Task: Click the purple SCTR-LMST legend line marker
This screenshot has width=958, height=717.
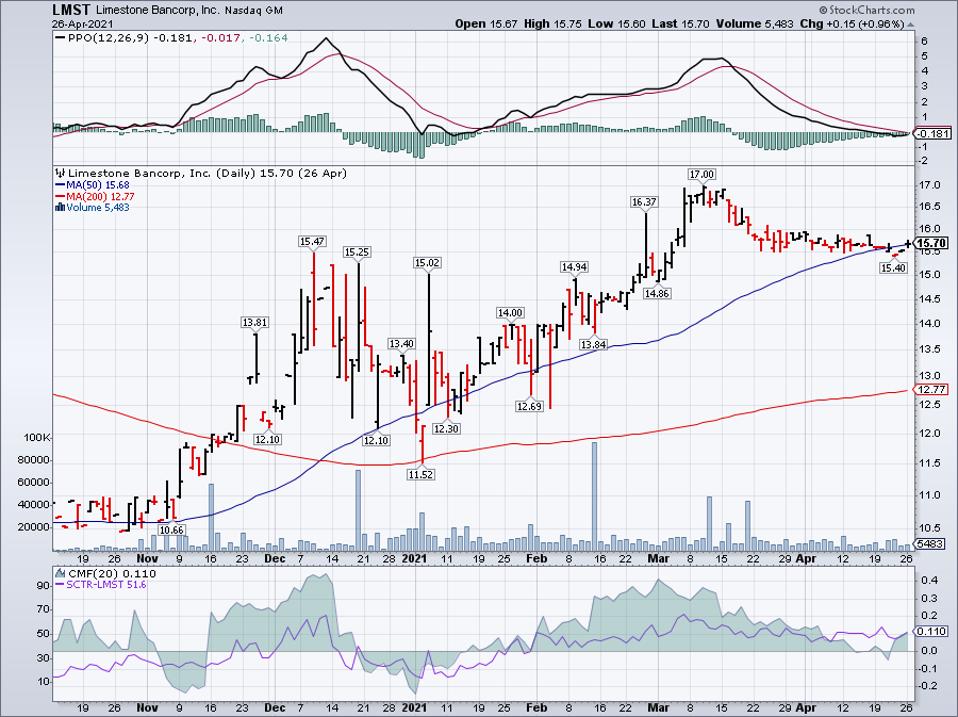Action: [60, 584]
